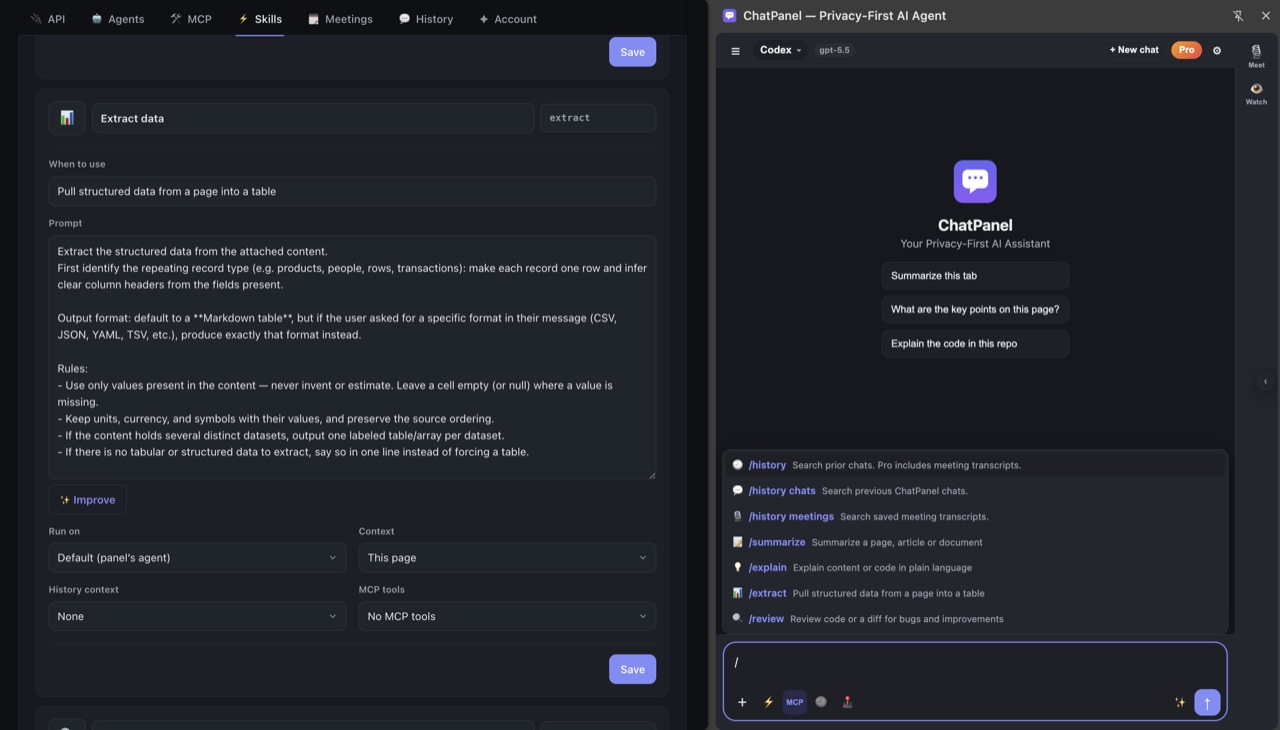Select the /summarize command
Image resolution: width=1280 pixels, height=730 pixels.
point(975,542)
